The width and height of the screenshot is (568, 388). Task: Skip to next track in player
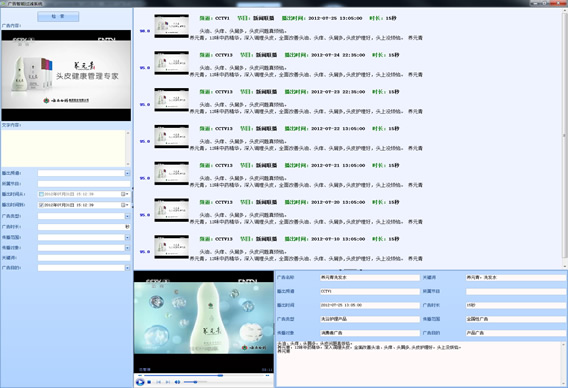[168, 382]
